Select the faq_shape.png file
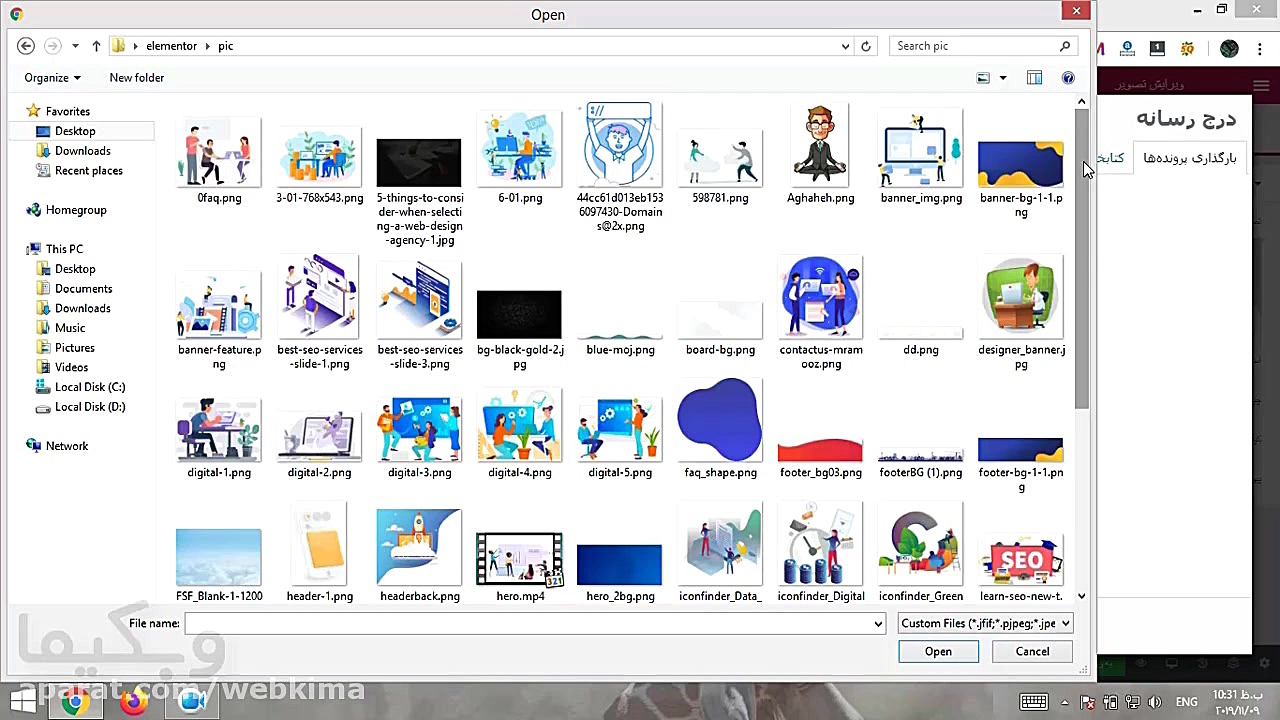1280x720 pixels. point(720,429)
